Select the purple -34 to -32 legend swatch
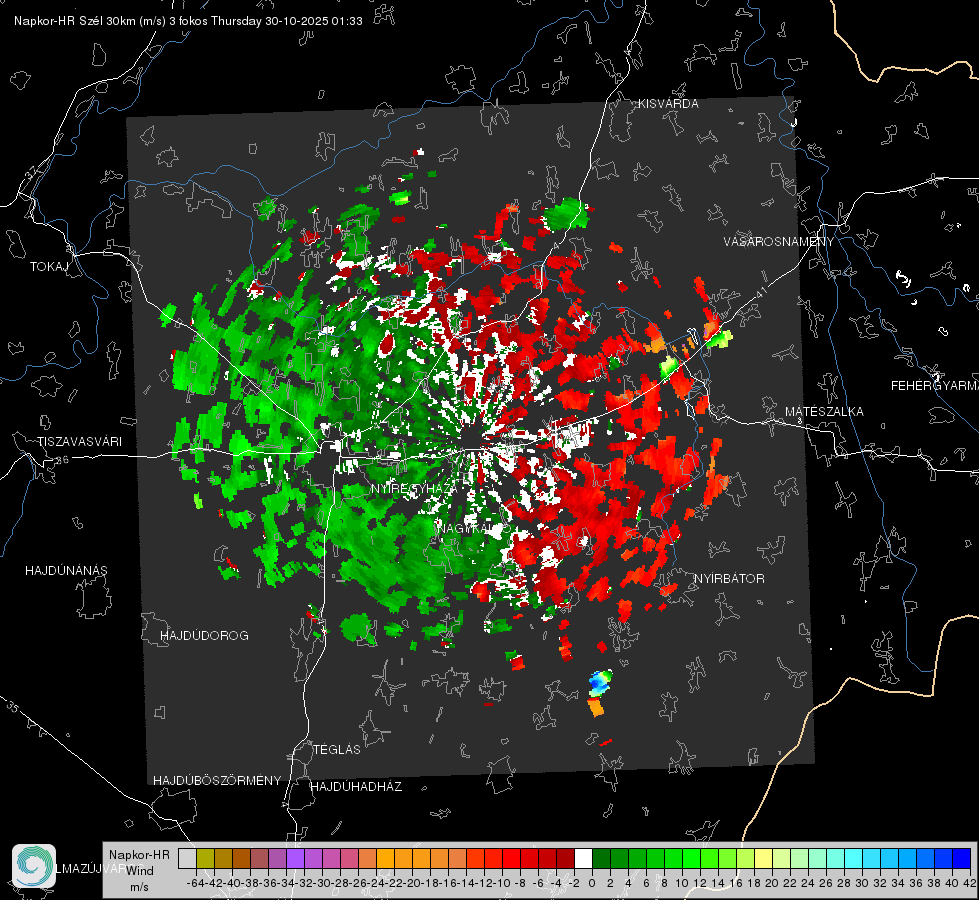 (x=295, y=858)
